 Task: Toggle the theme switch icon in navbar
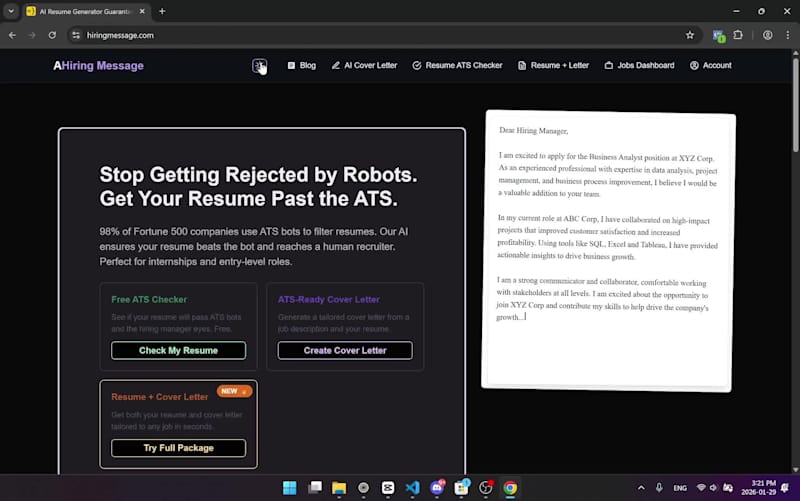(x=259, y=66)
